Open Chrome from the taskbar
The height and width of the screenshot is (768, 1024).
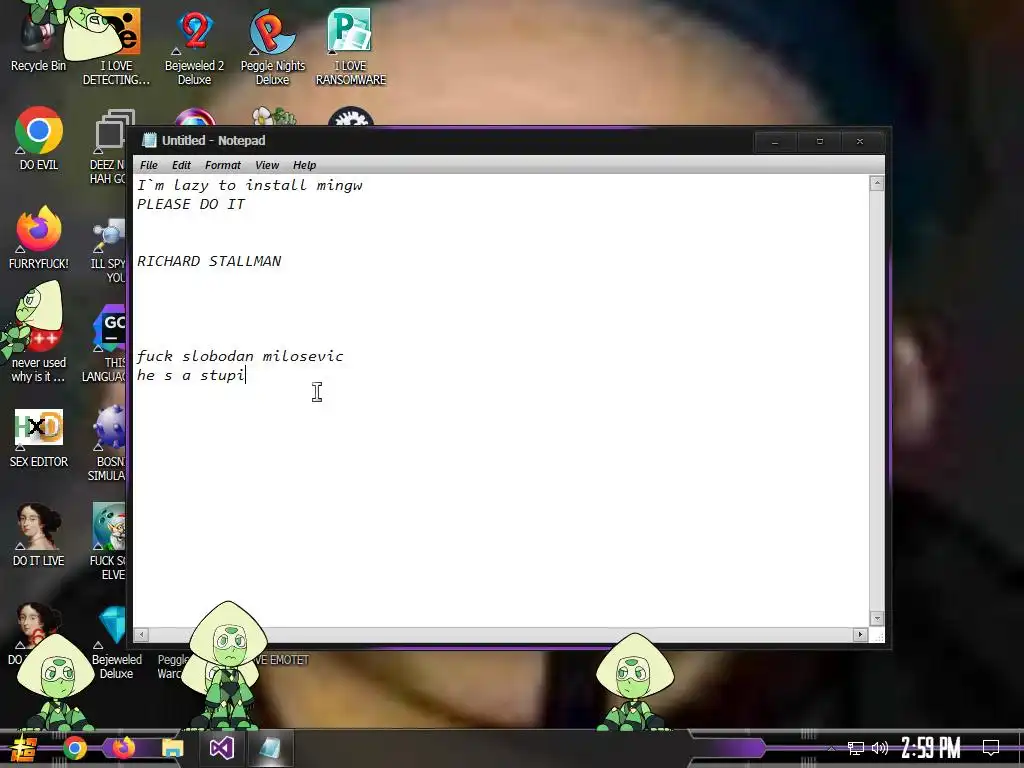pyautogui.click(x=74, y=748)
